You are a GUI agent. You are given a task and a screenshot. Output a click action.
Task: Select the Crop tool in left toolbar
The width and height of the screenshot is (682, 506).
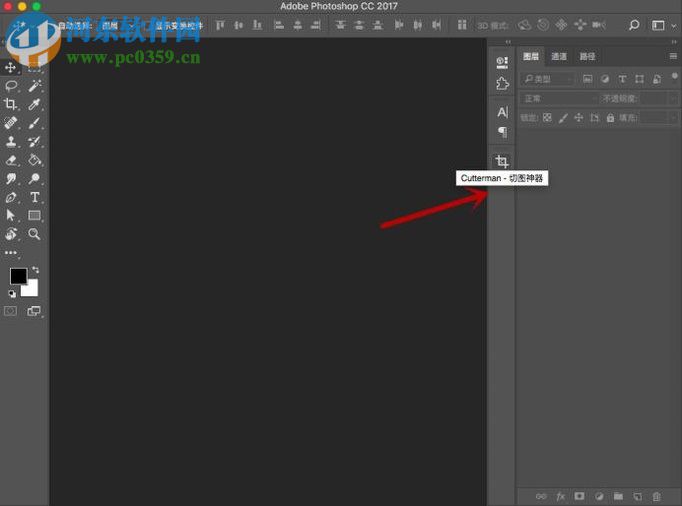10,104
